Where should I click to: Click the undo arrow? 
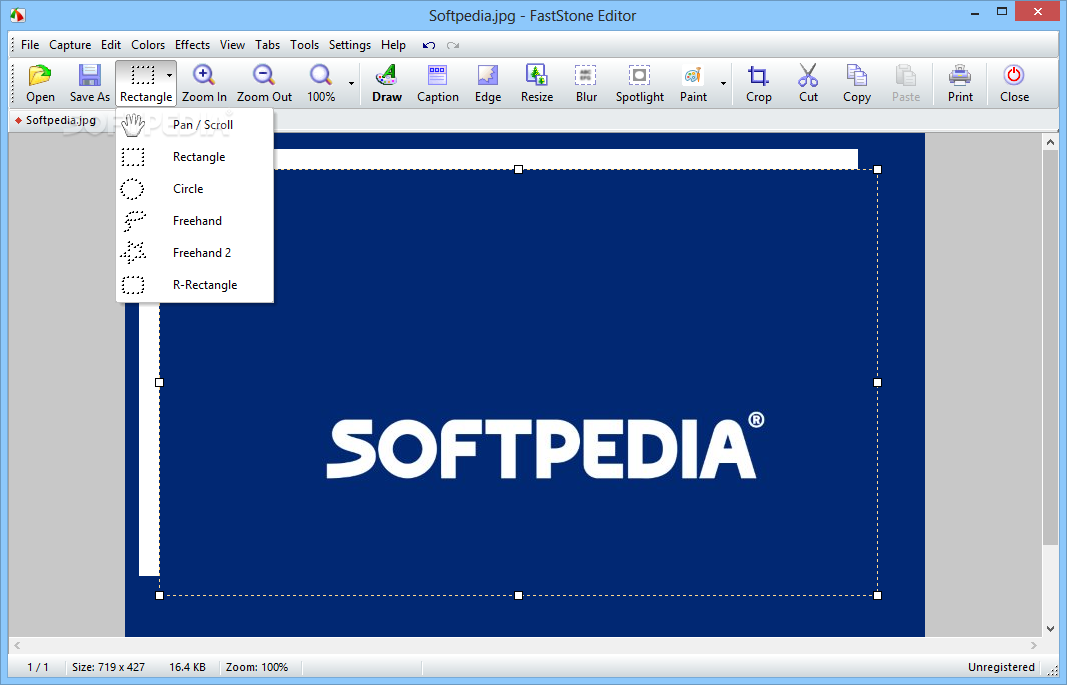(429, 46)
